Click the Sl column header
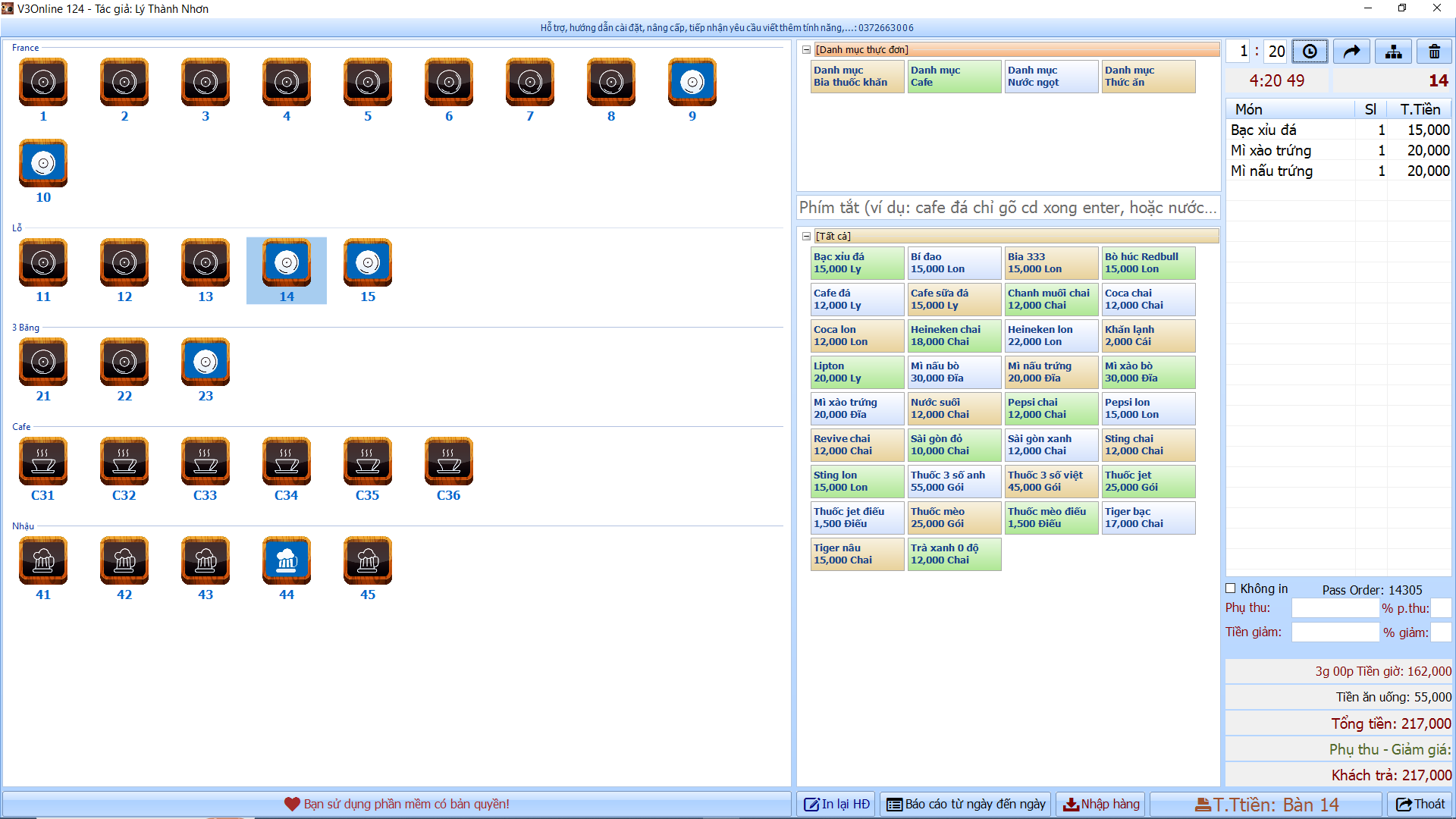 (1371, 109)
